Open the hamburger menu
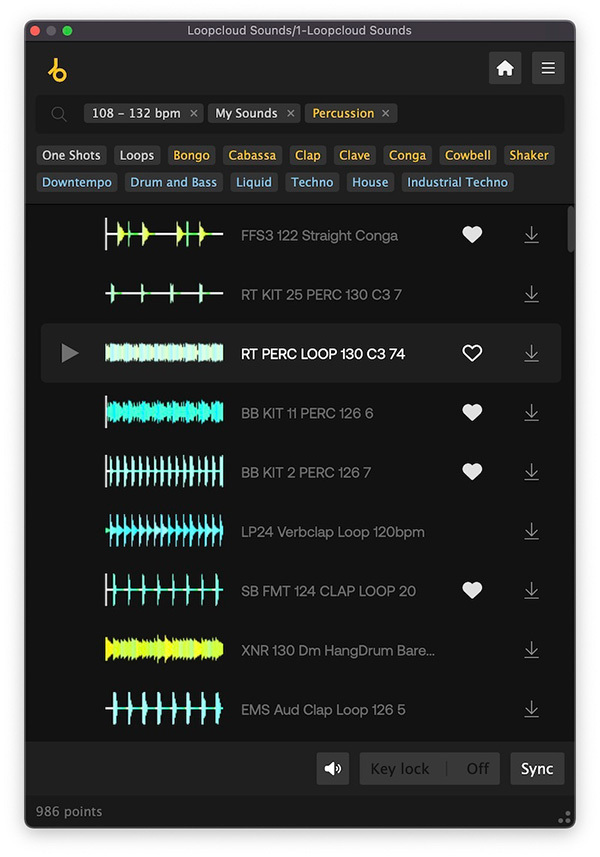This screenshot has height=857, width=600. [x=548, y=68]
